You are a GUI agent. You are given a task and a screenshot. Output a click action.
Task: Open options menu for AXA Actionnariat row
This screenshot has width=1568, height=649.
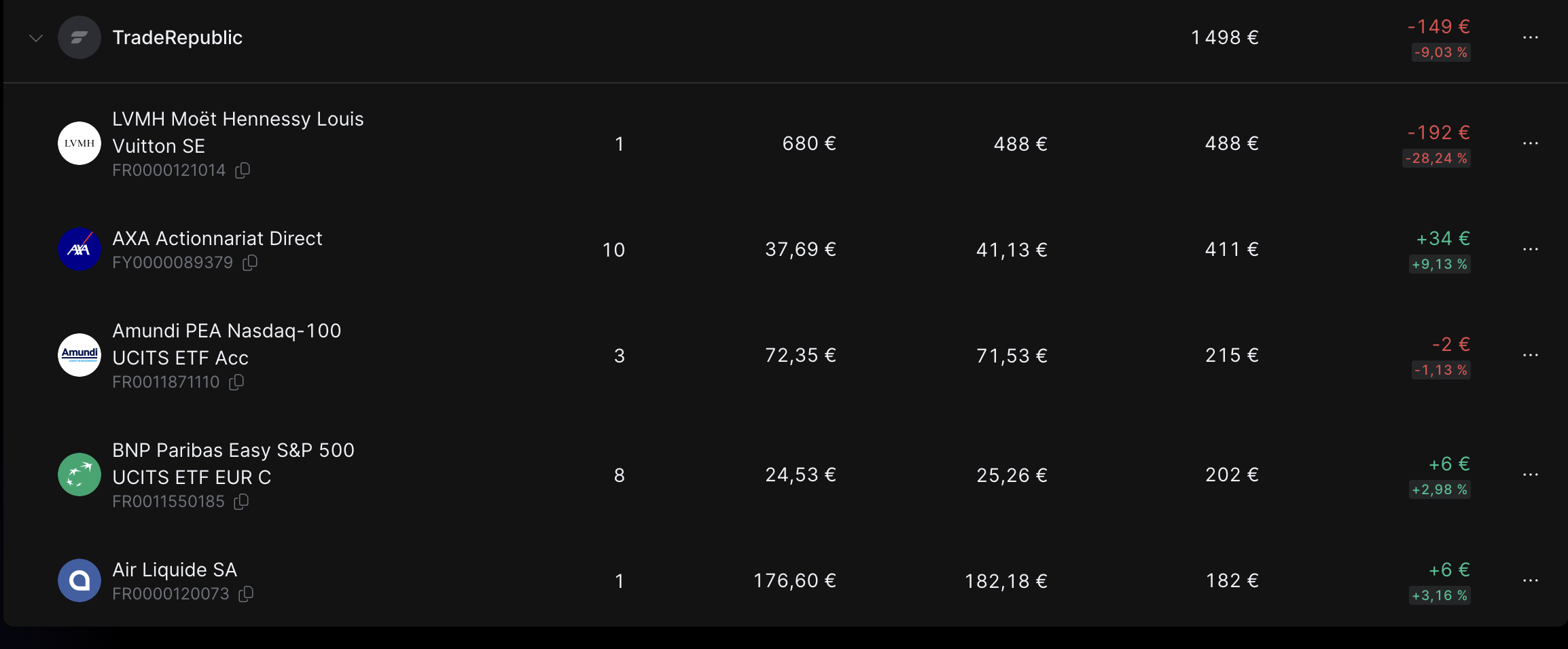(1530, 249)
